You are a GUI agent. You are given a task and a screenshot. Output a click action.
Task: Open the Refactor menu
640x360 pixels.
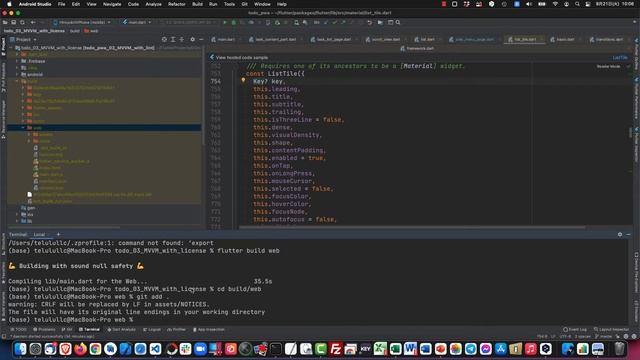(177, 4)
